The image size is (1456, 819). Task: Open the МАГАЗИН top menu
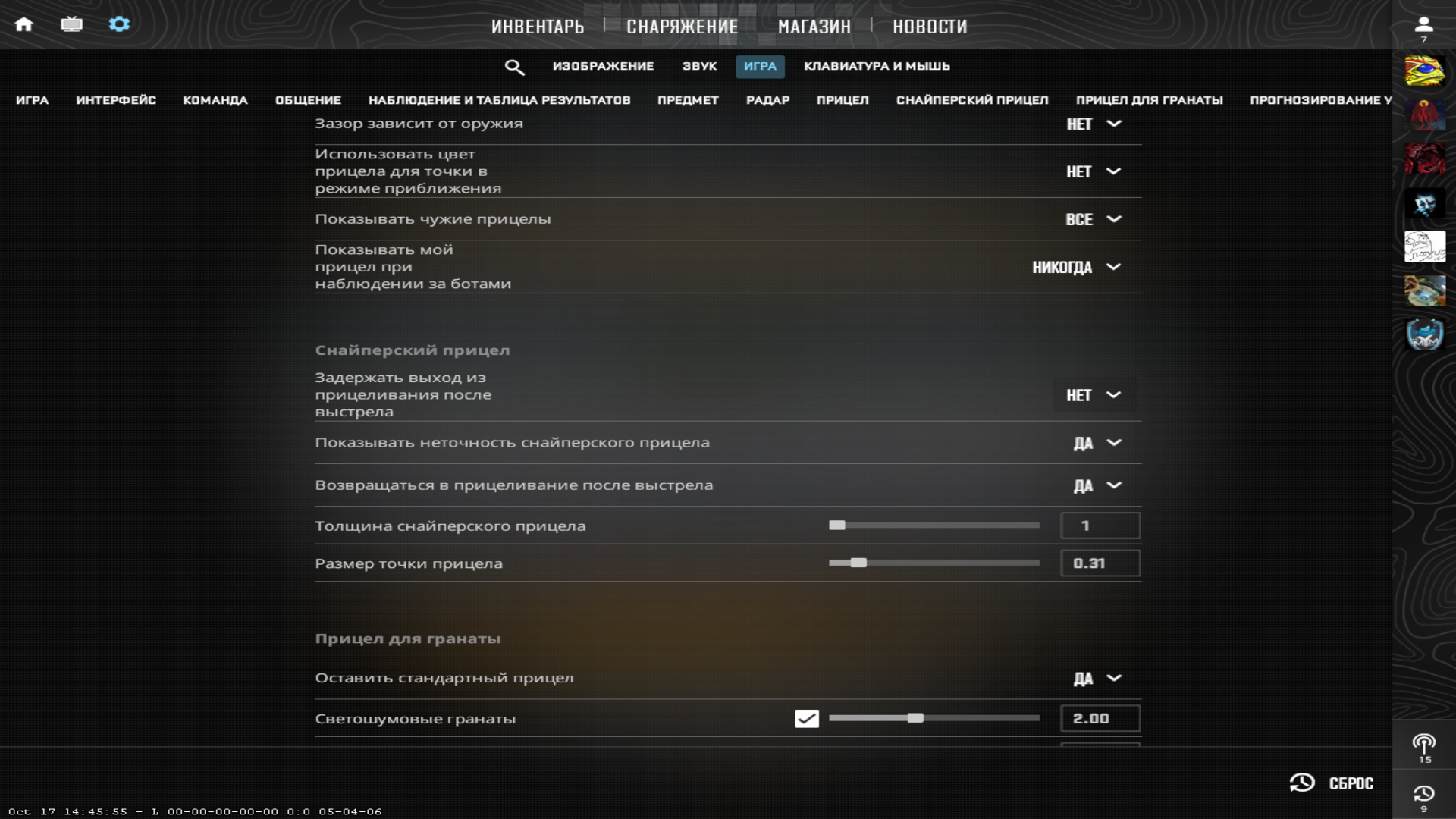(x=814, y=27)
